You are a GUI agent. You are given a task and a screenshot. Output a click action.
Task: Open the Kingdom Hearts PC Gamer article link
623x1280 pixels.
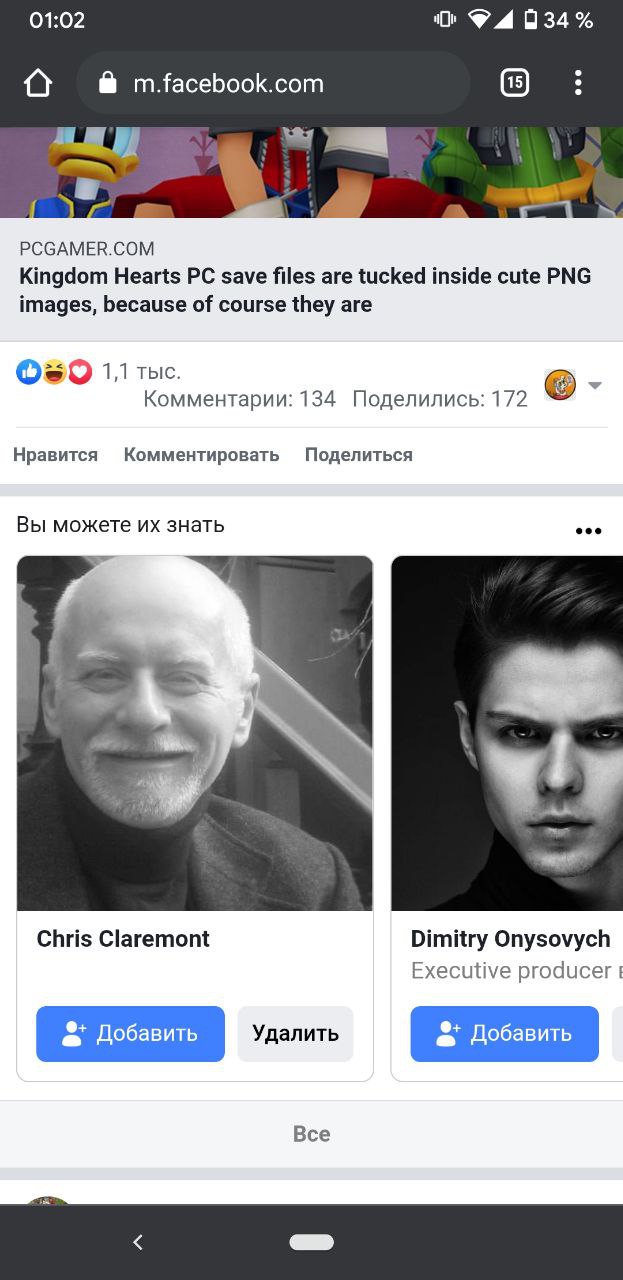click(305, 290)
